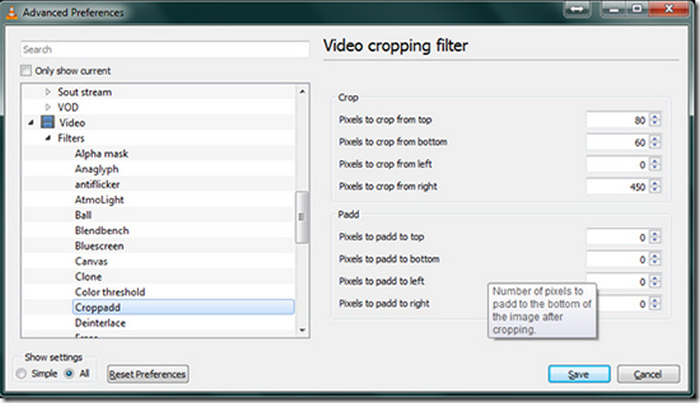Select Alpha mask filter
Screen dimensions: 700x403
pos(101,154)
